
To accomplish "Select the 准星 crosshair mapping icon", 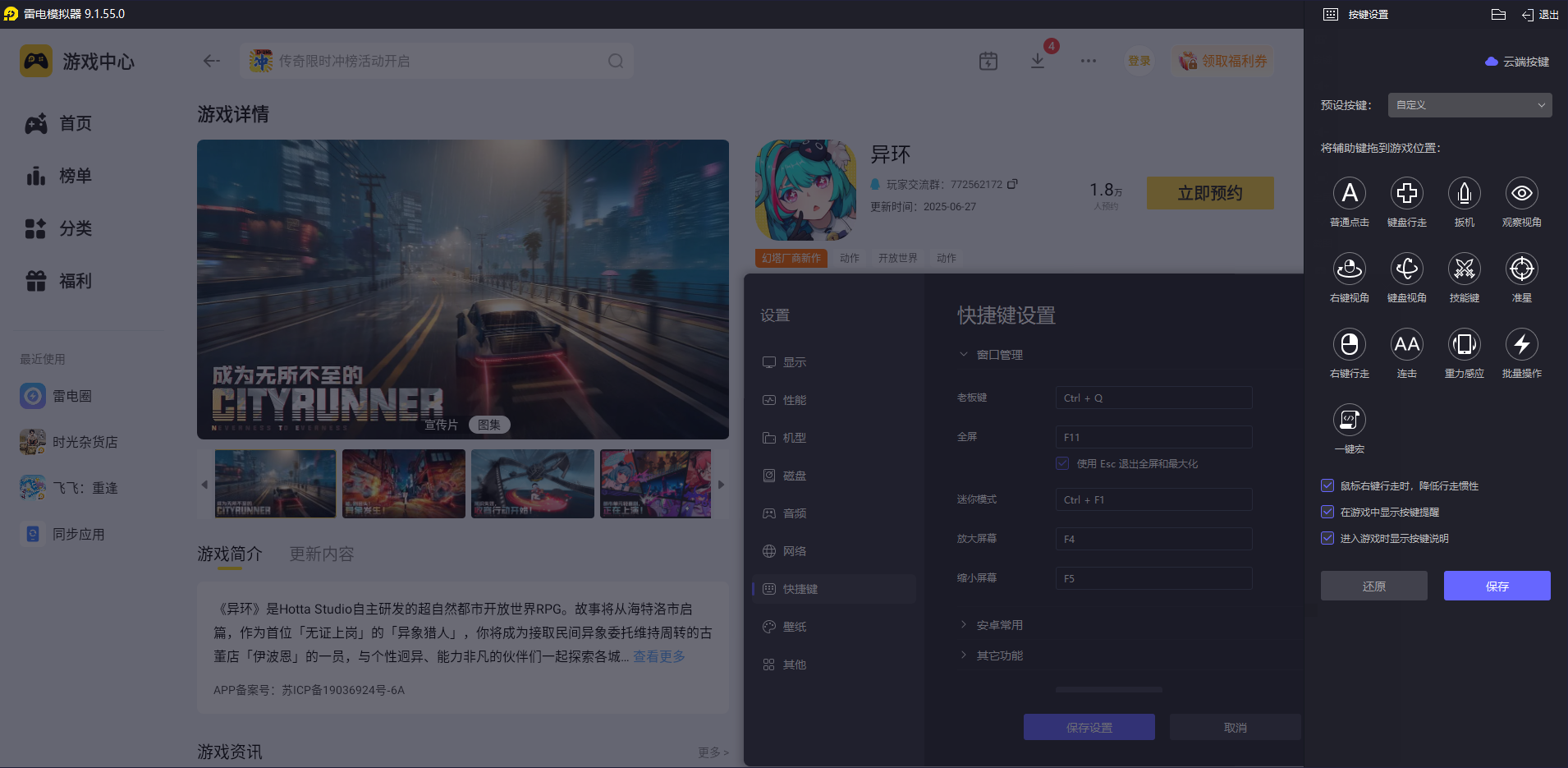I will pos(1521,269).
